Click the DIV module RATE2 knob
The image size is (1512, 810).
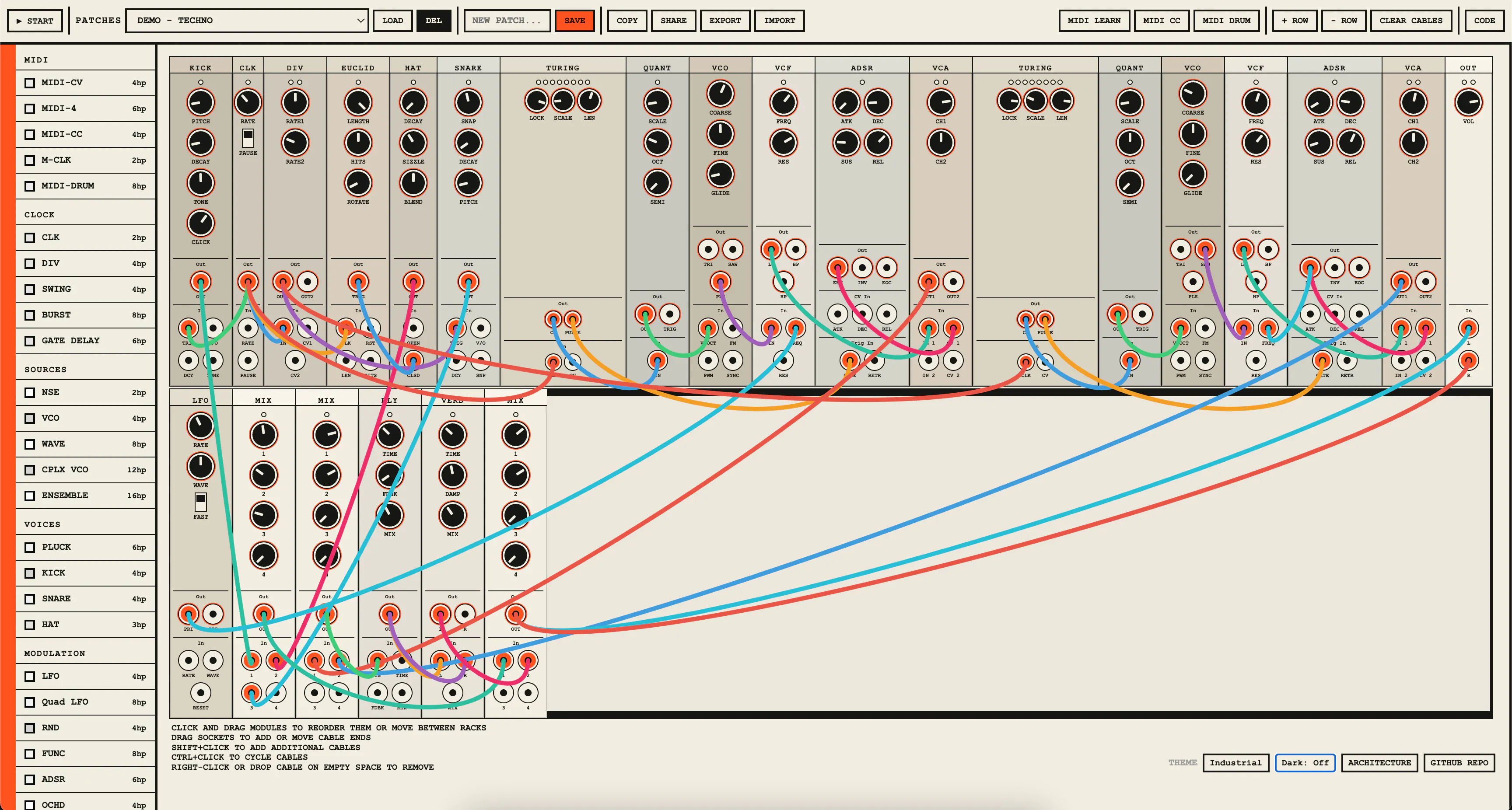(295, 143)
